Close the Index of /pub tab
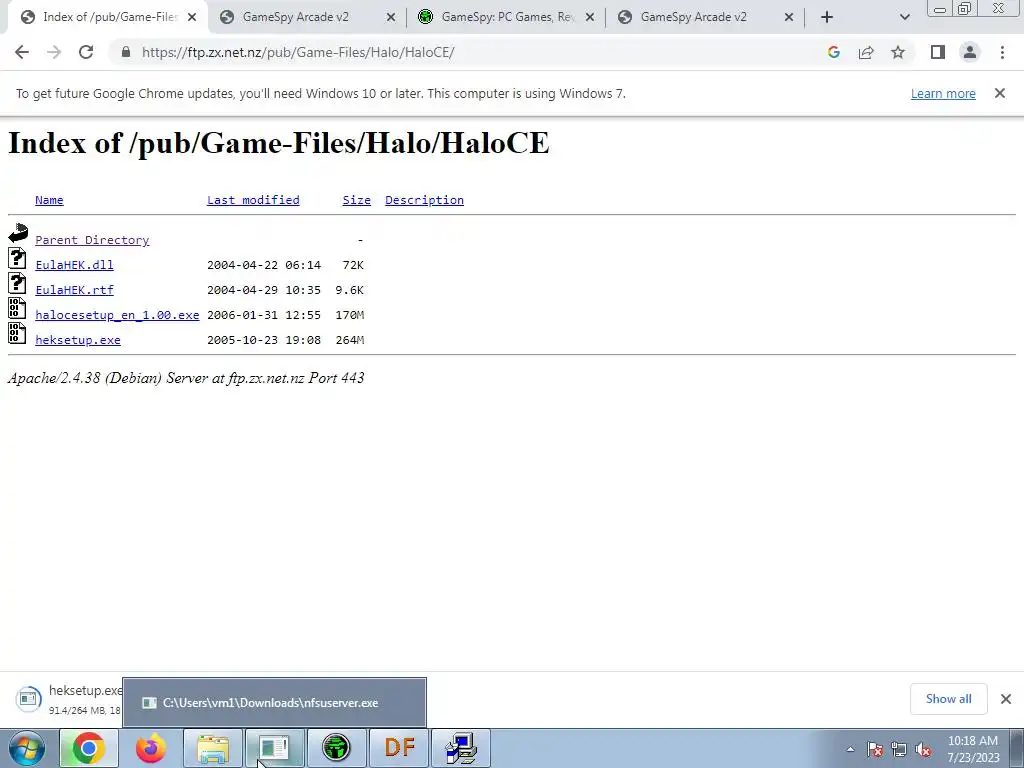This screenshot has width=1024, height=768. point(192,17)
